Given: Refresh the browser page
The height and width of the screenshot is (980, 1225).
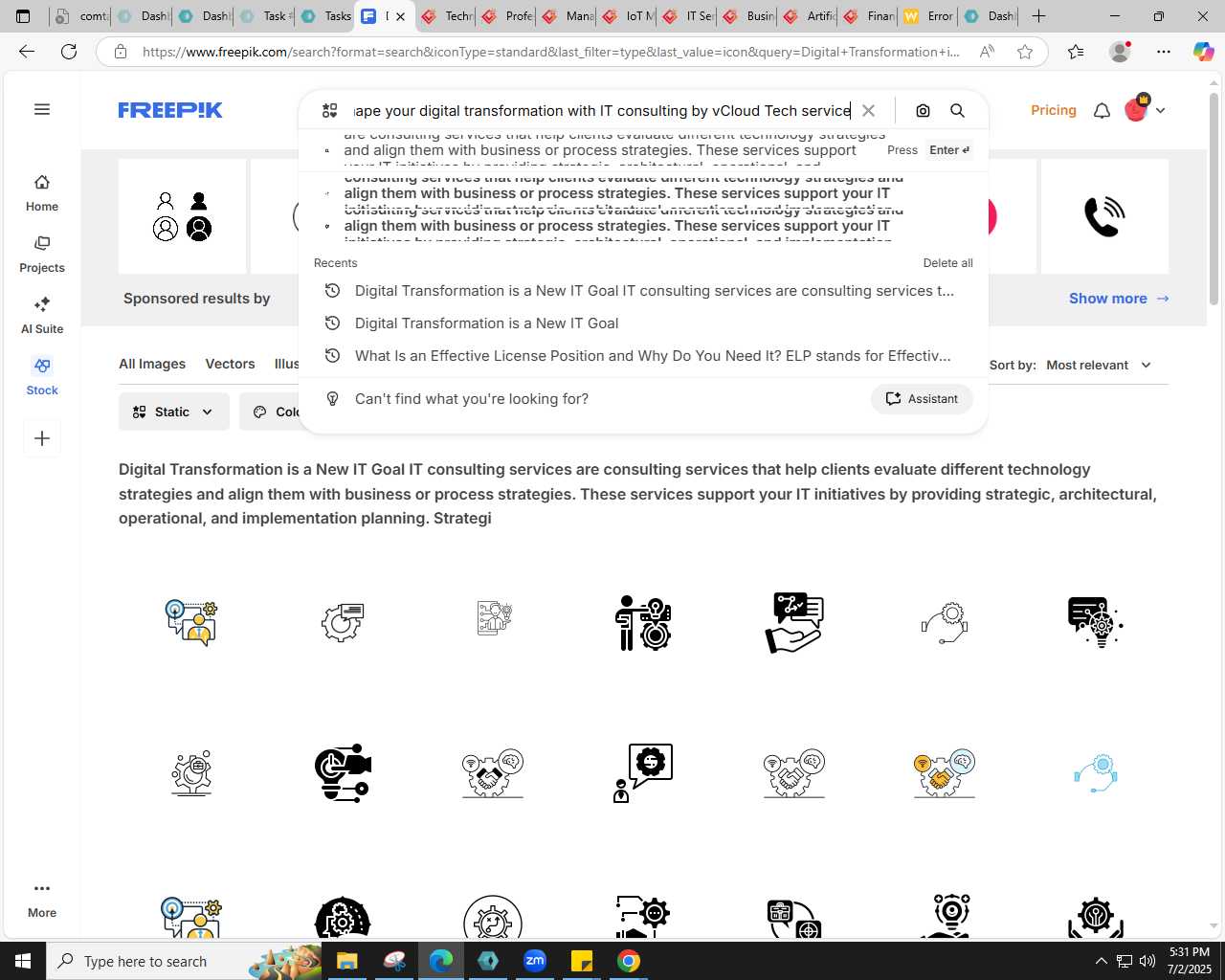Looking at the screenshot, I should [x=69, y=52].
